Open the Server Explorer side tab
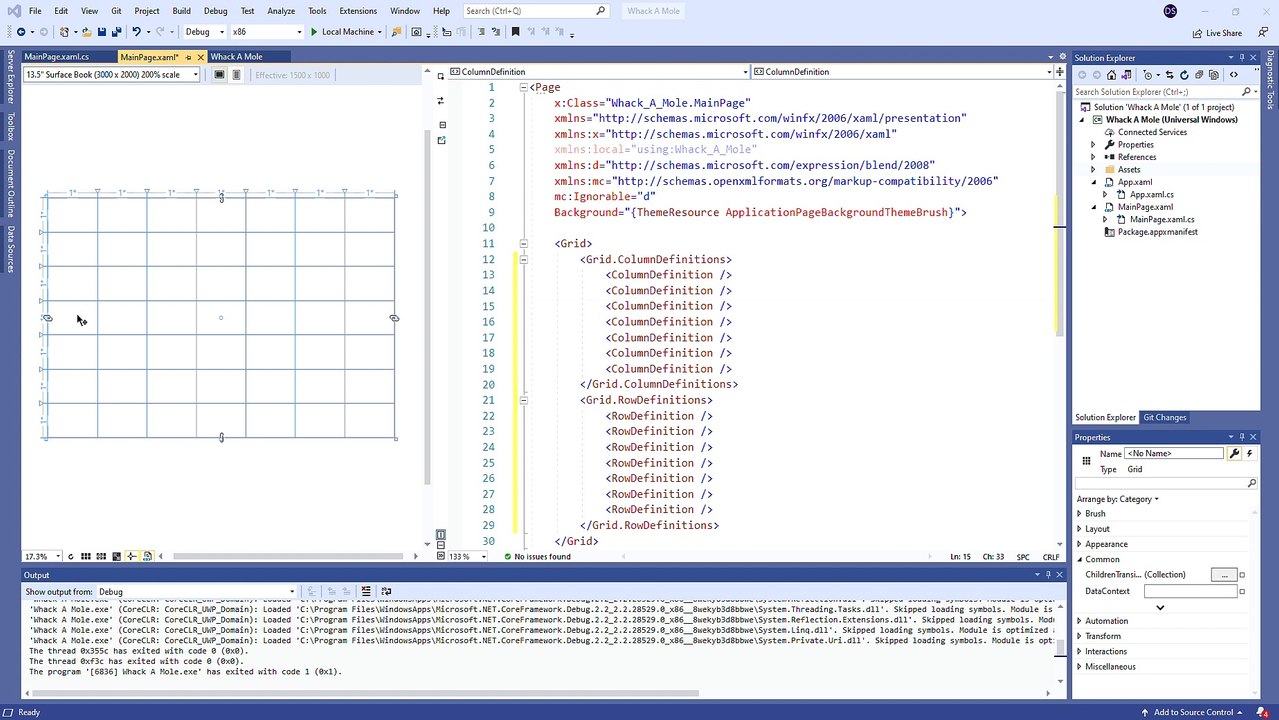The image size is (1279, 720). pos(11,77)
